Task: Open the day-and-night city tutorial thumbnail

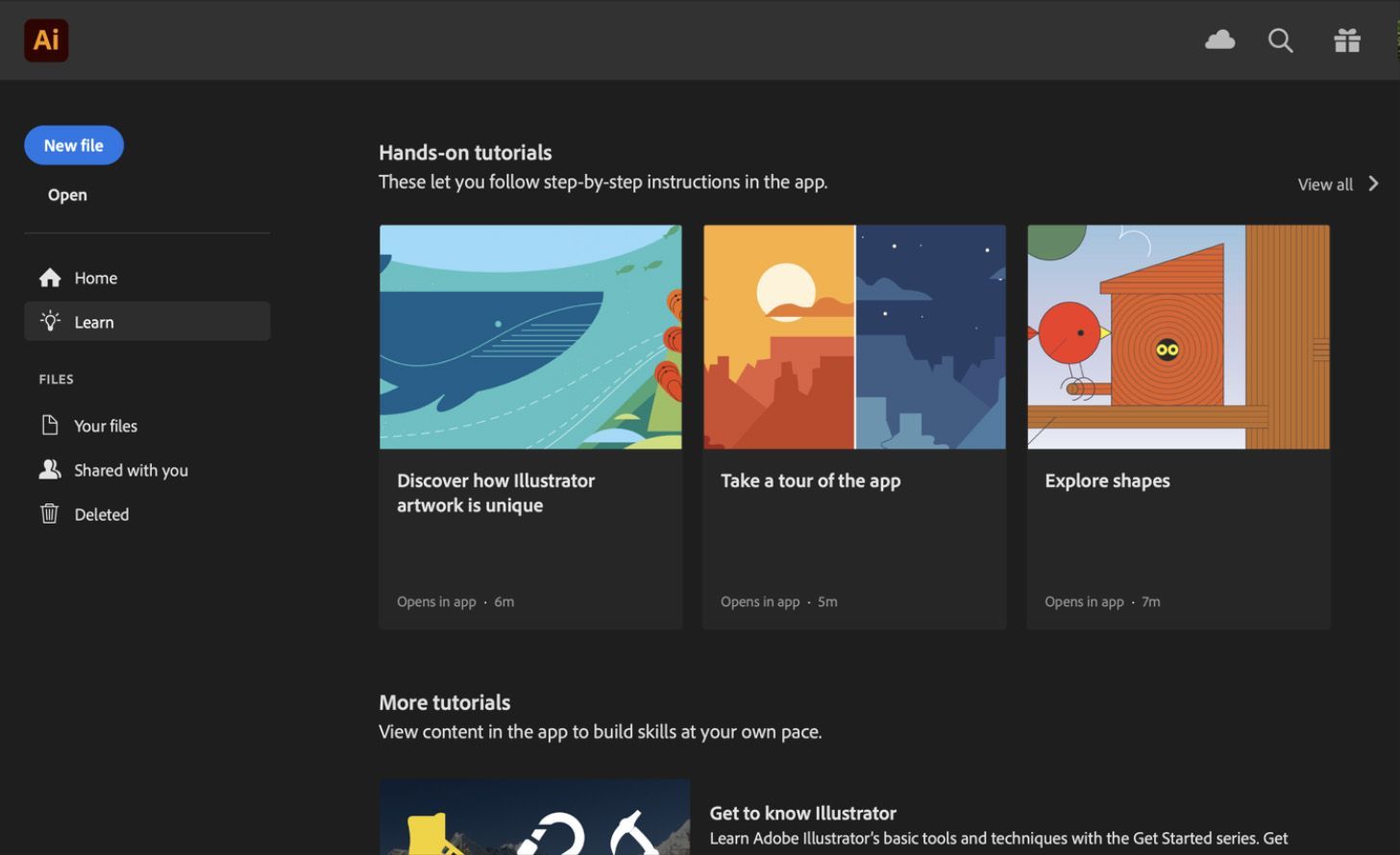Action: [x=854, y=337]
